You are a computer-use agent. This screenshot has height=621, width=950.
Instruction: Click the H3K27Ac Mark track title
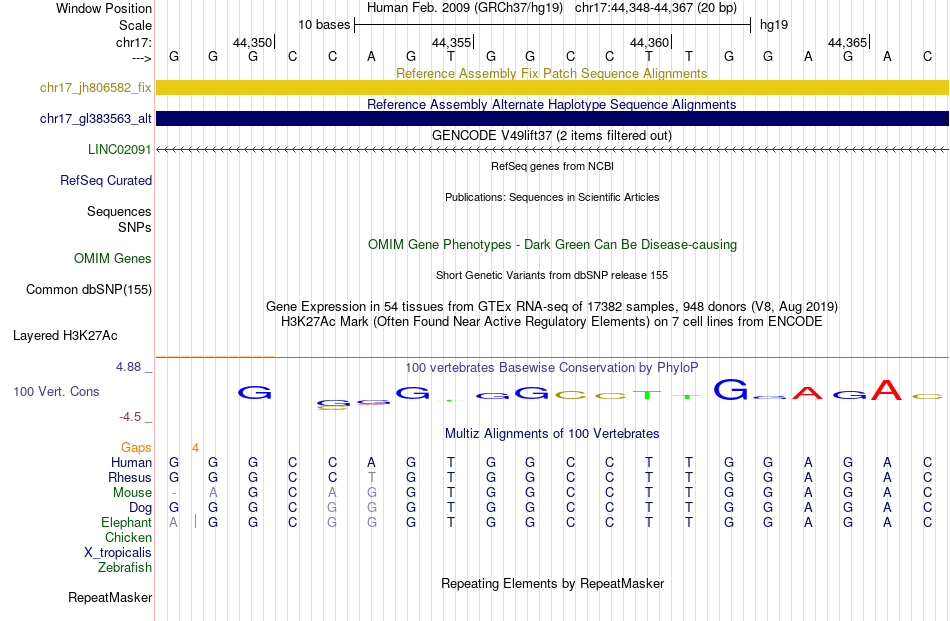coord(552,321)
